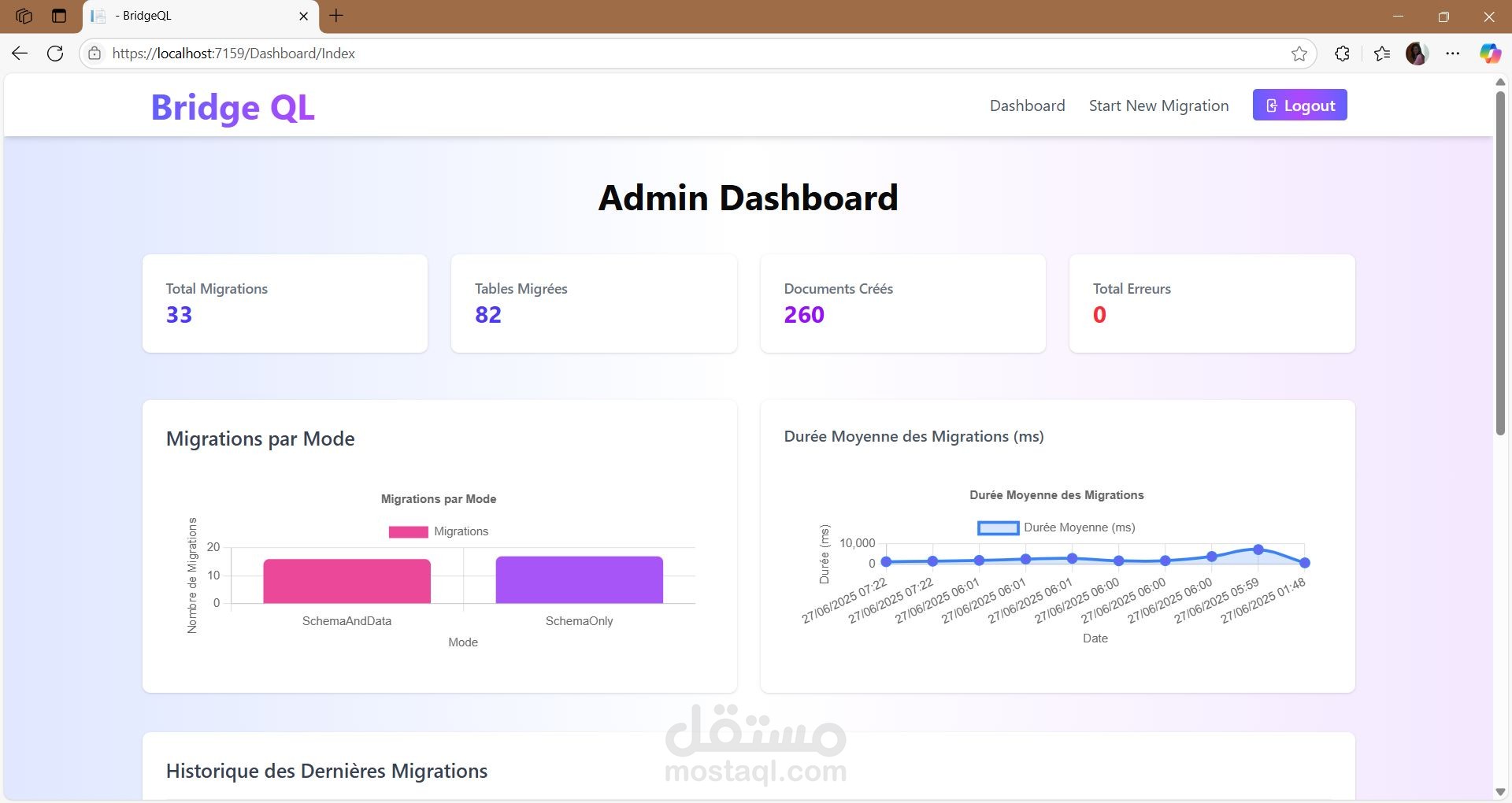Click the Total Migrations value 33
The width and height of the screenshot is (1512, 803).
point(179,315)
